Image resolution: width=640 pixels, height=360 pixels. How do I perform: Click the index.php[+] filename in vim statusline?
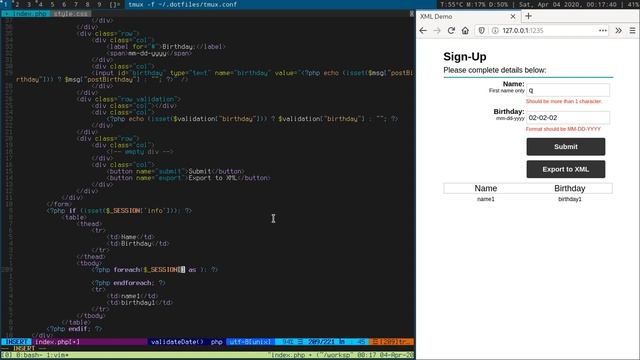(58, 342)
